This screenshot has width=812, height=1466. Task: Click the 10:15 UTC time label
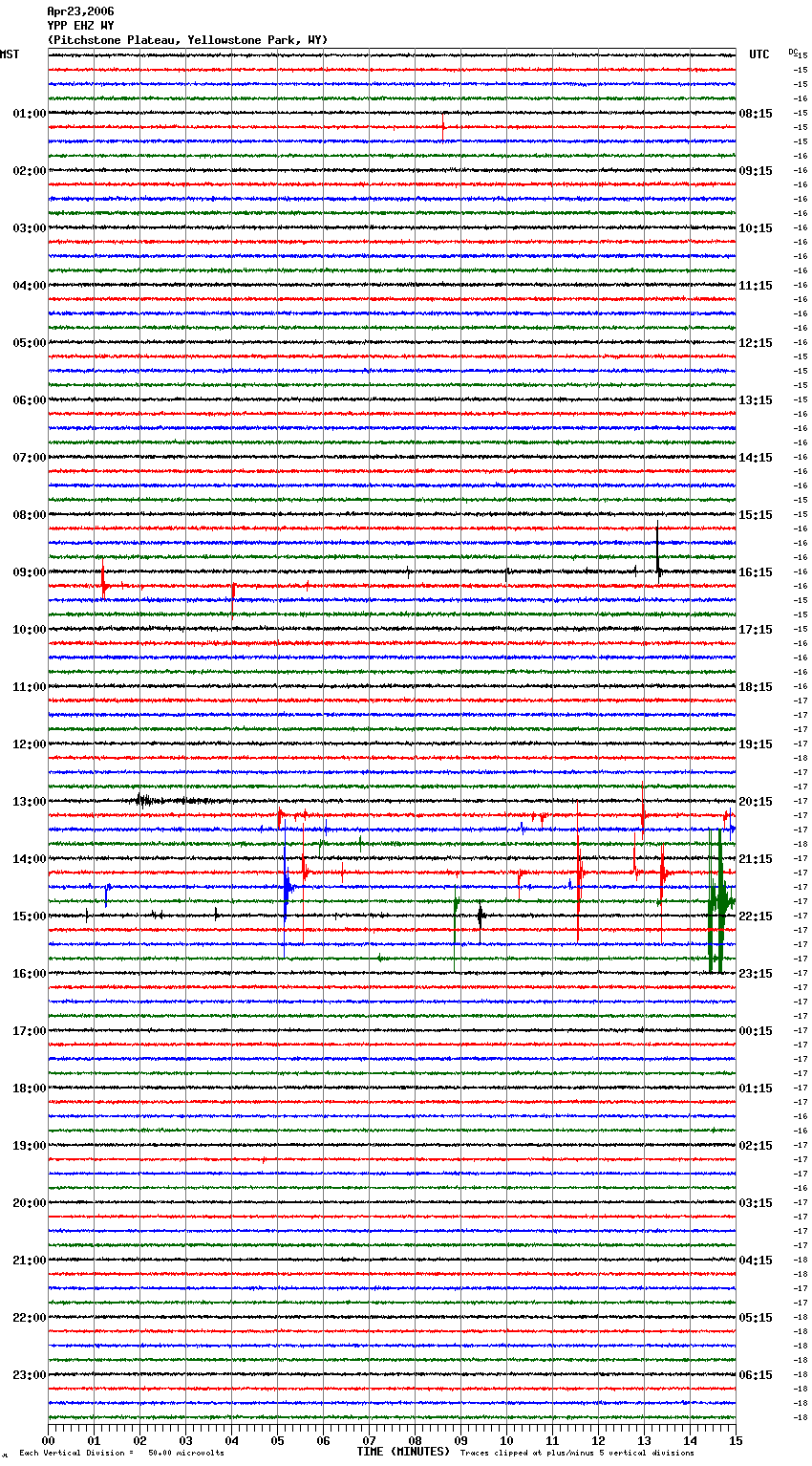[756, 228]
